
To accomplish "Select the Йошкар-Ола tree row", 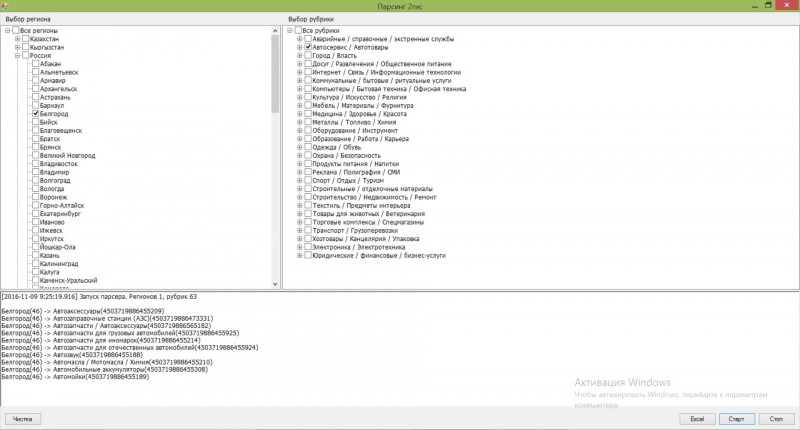I will (57, 247).
